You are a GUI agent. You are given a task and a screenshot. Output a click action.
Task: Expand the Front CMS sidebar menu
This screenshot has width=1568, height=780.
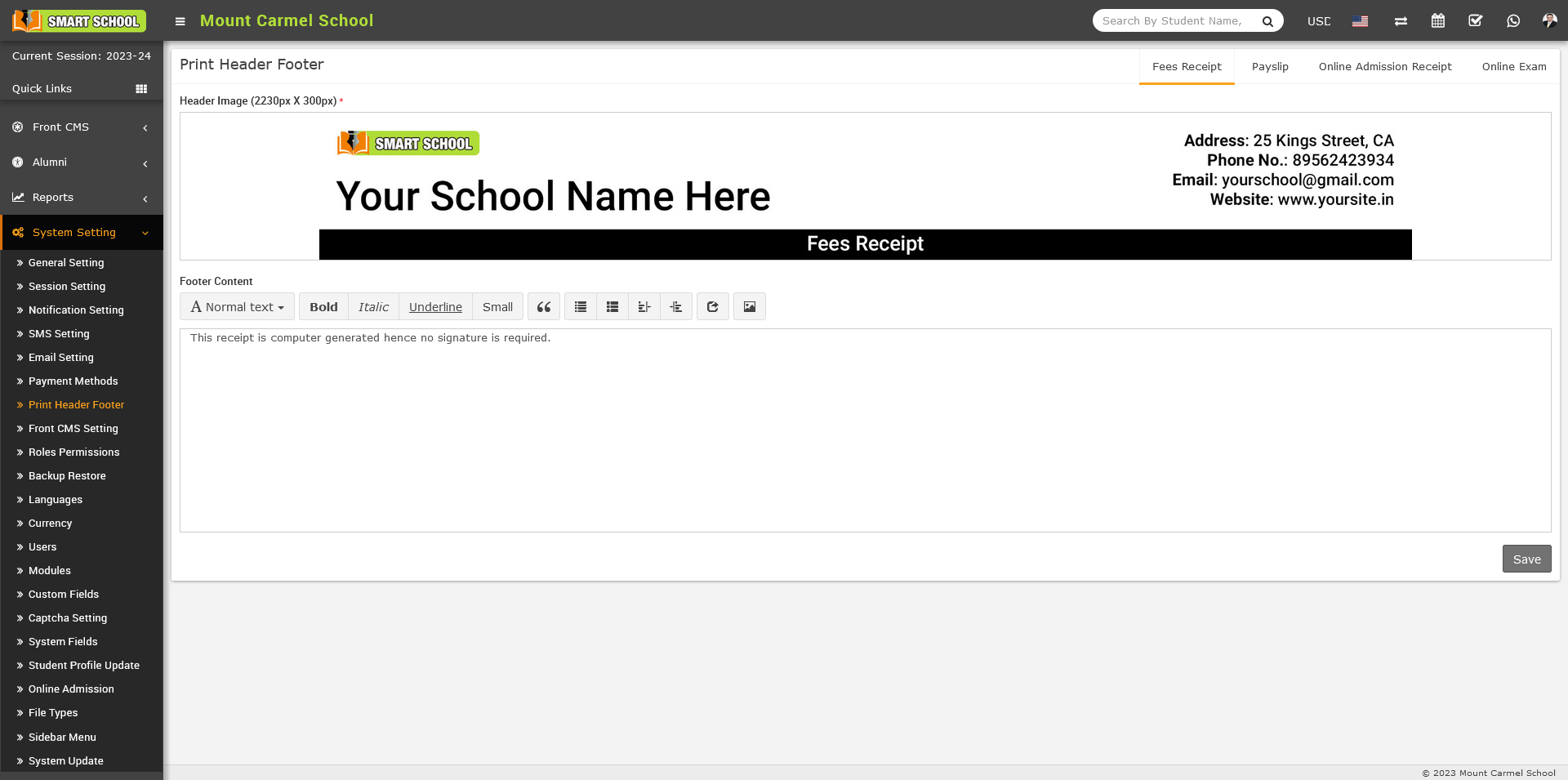(82, 127)
